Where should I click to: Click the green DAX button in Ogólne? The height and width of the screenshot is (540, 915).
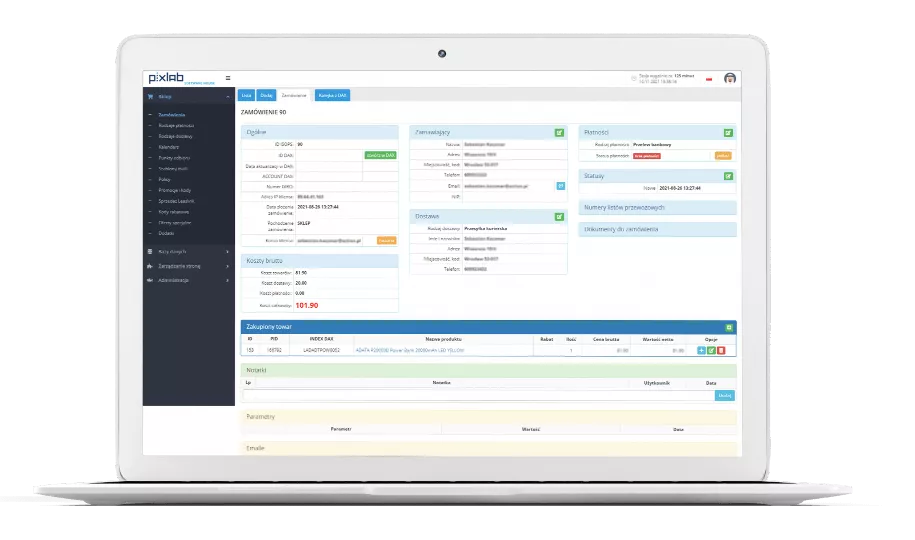click(x=380, y=155)
